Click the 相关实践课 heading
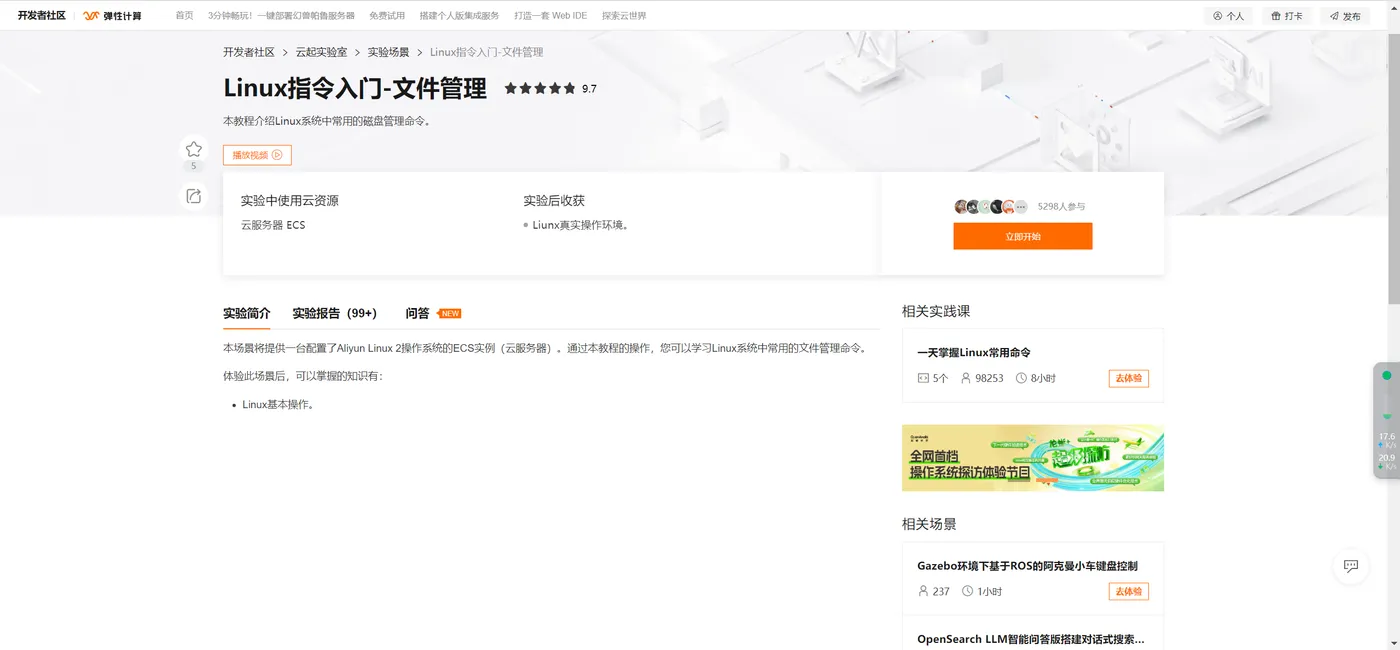Viewport: 1400px width, 650px height. click(936, 311)
